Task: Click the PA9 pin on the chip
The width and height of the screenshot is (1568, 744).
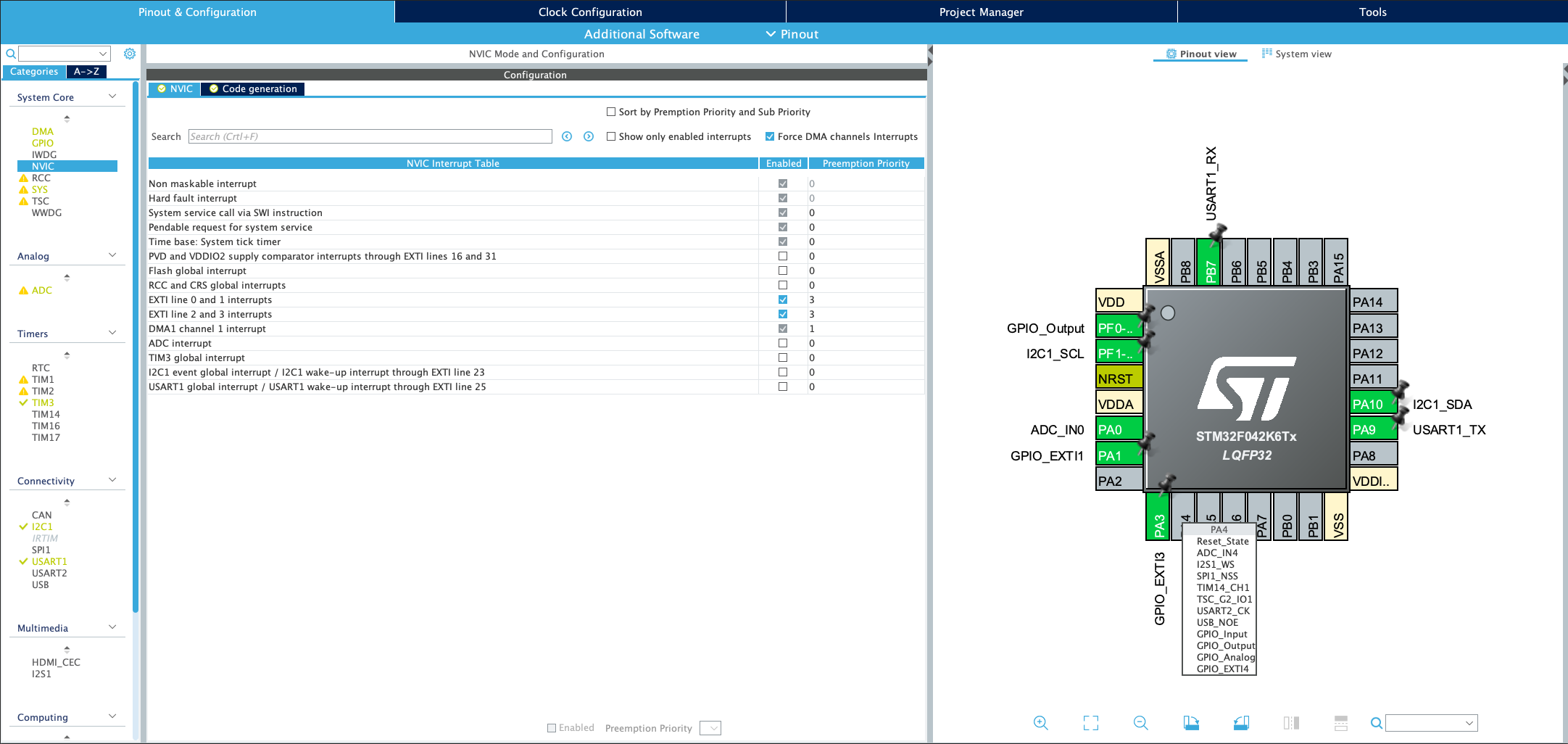Action: (1374, 429)
